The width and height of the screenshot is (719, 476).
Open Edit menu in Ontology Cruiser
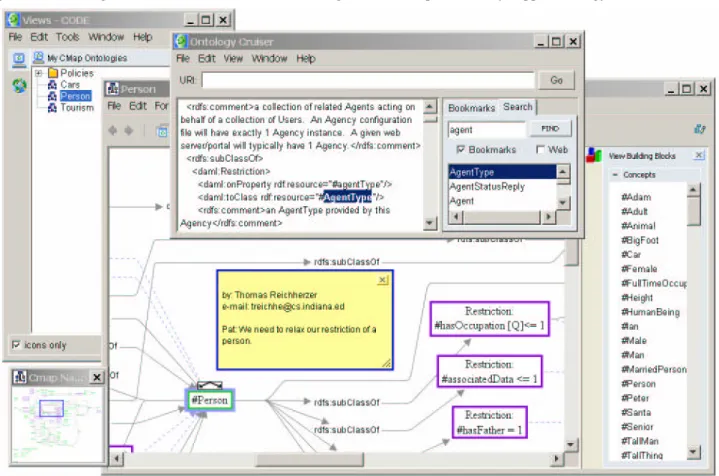pos(206,58)
